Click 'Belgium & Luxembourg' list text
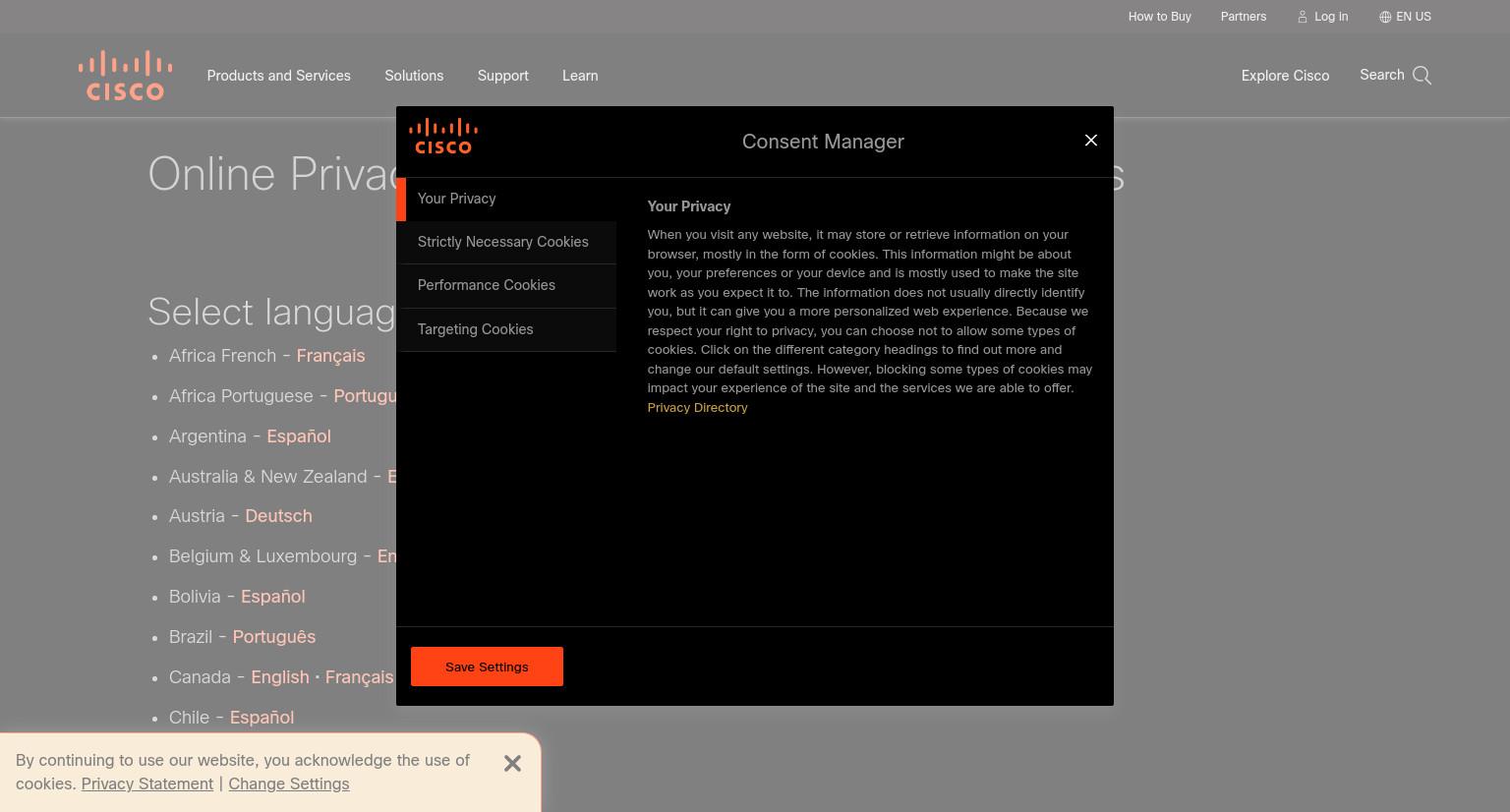This screenshot has width=1510, height=812. click(262, 556)
